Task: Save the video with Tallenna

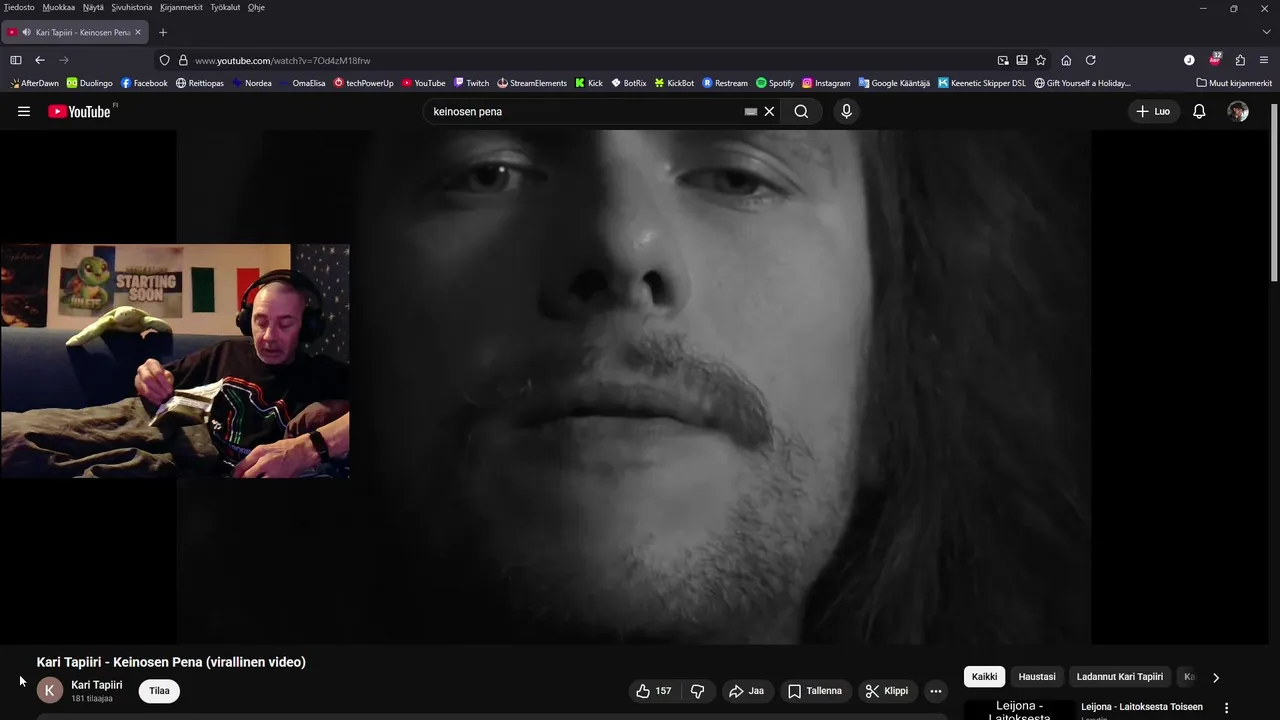Action: (x=815, y=691)
